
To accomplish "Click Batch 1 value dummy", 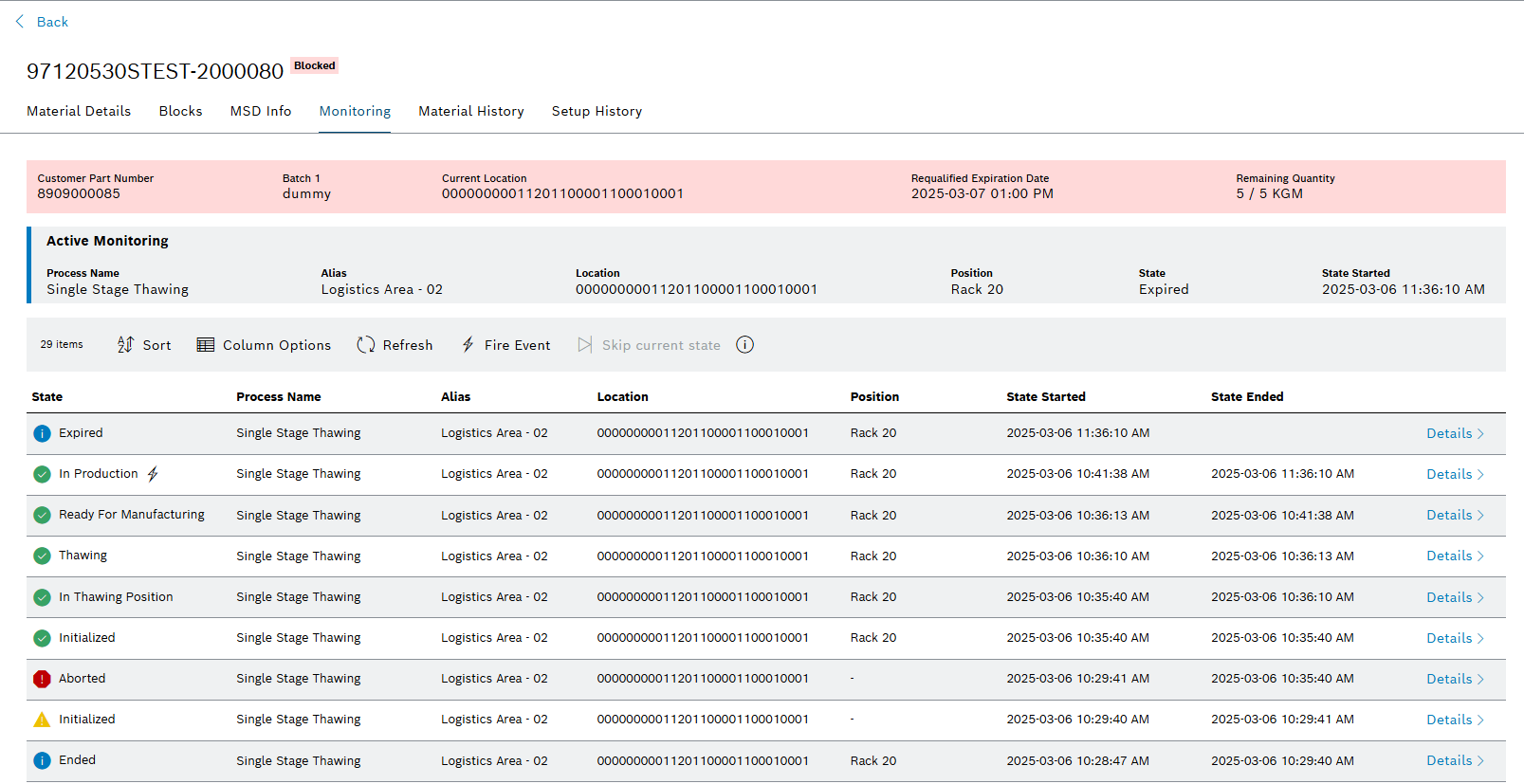I will [306, 193].
